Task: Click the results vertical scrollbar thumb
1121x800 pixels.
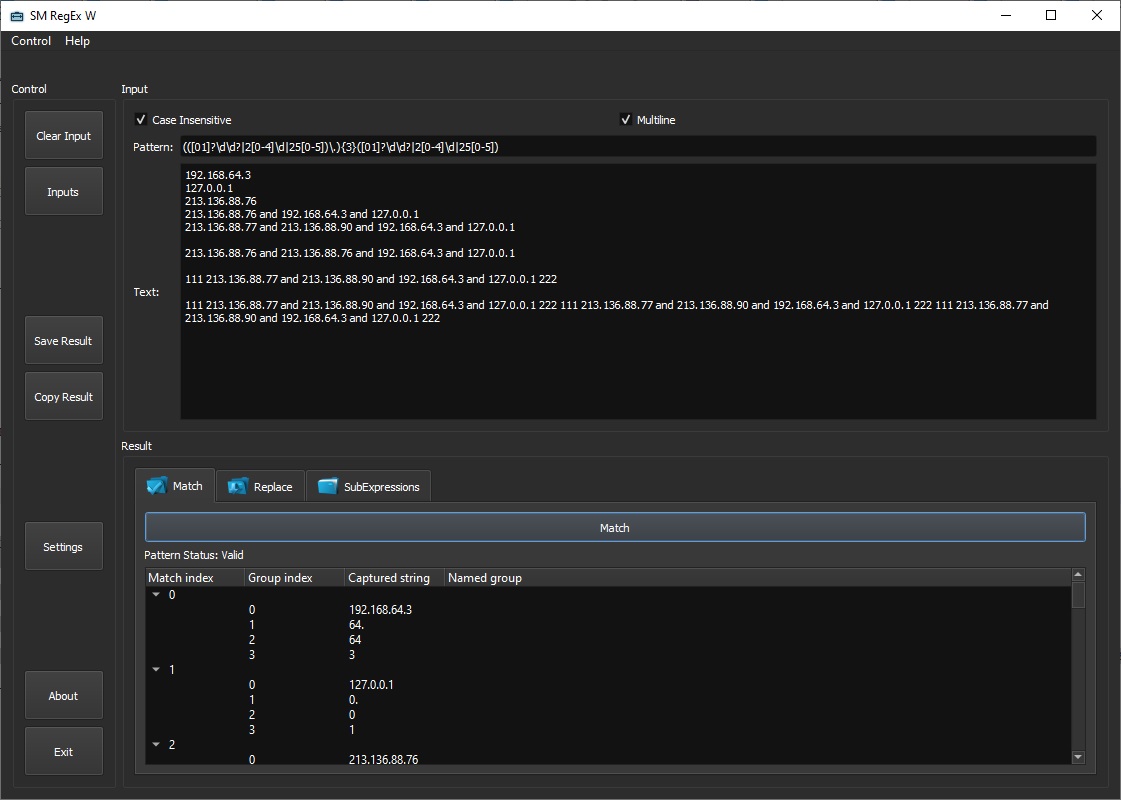Action: point(1078,595)
